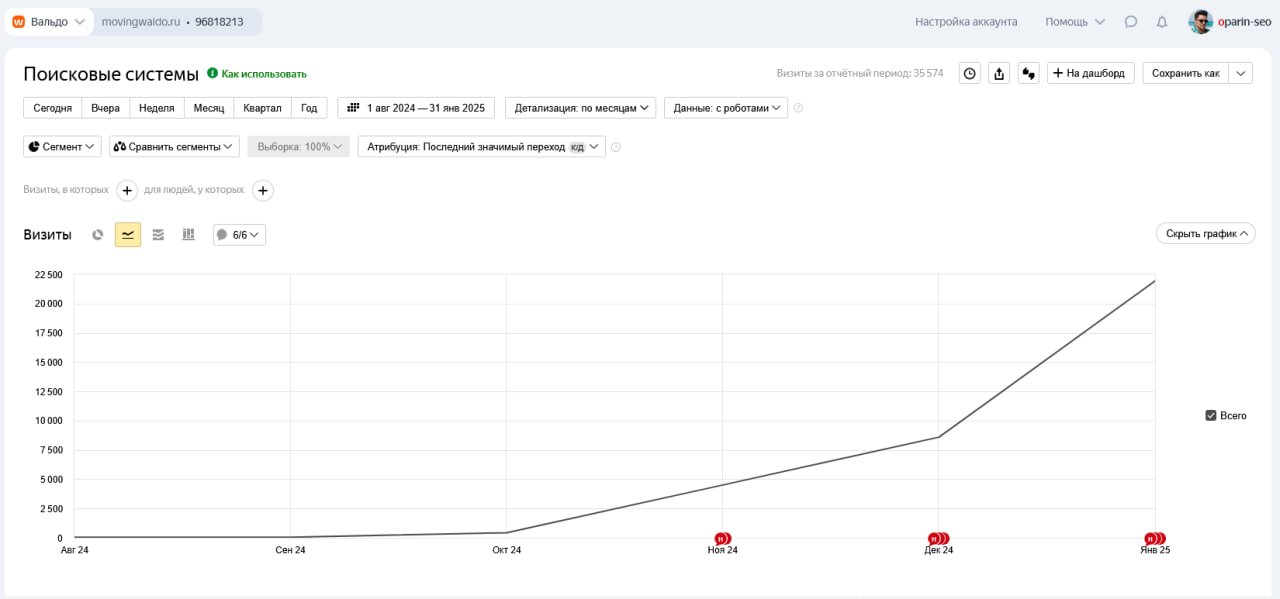This screenshot has width=1280, height=599.
Task: Select the bar chart view icon
Action: 188,235
